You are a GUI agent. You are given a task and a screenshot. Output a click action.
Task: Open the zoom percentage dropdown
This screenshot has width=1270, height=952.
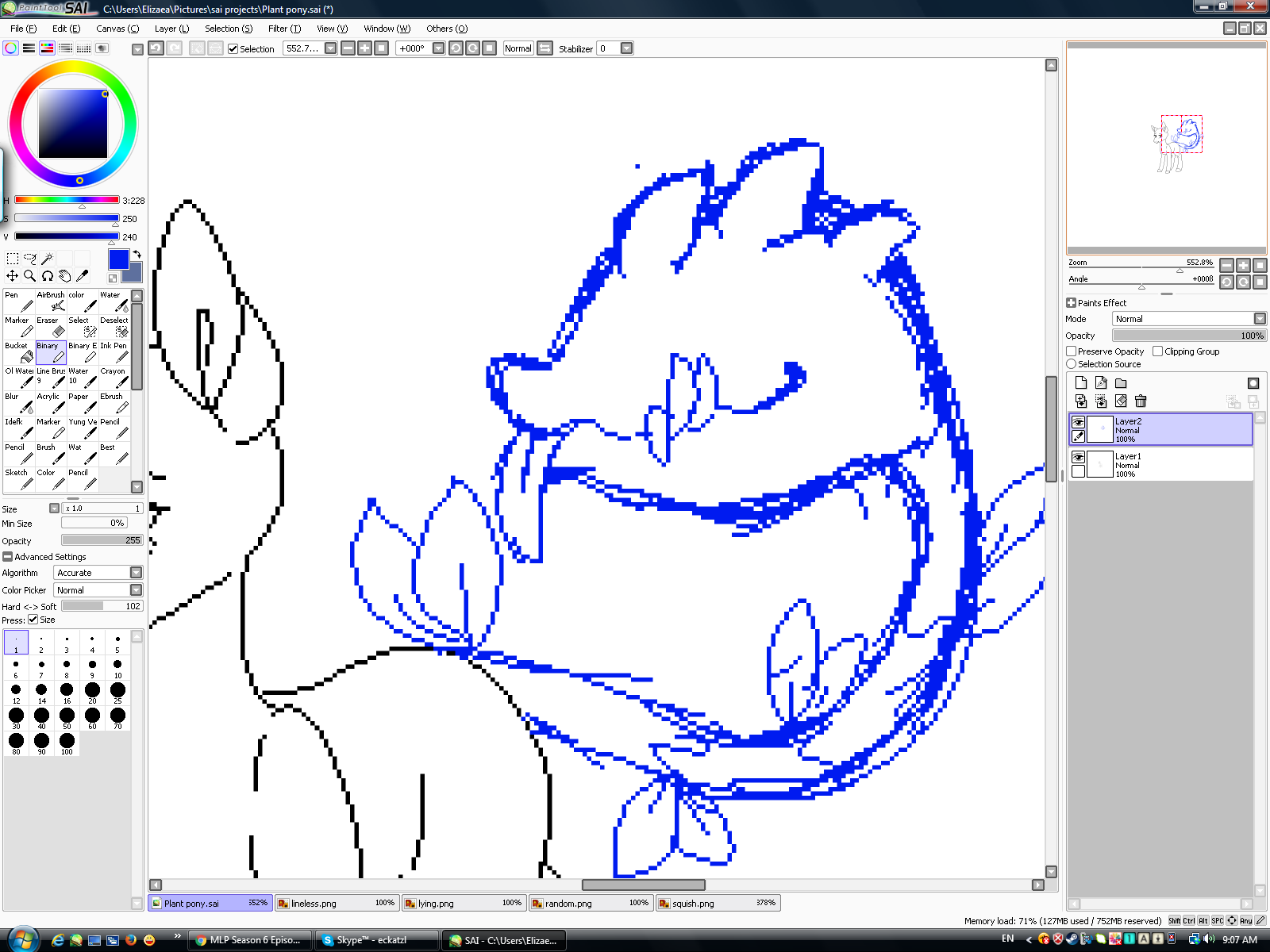tap(331, 48)
